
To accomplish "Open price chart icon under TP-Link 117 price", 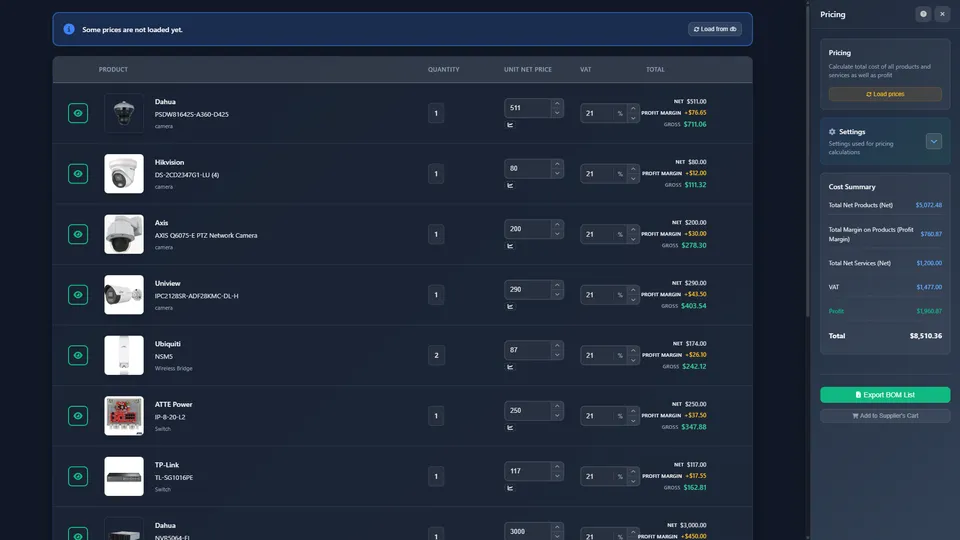I will 510,489.
